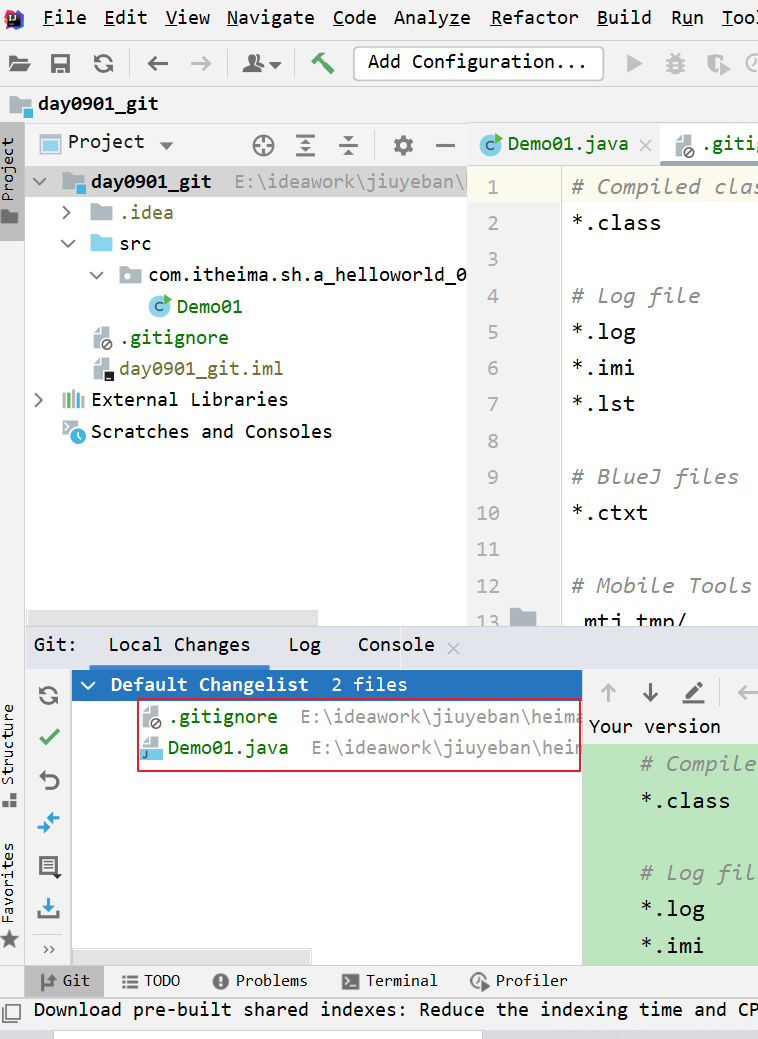Click Select Opened File crosshair icon
Image resolution: width=758 pixels, height=1039 pixels.
tap(263, 145)
